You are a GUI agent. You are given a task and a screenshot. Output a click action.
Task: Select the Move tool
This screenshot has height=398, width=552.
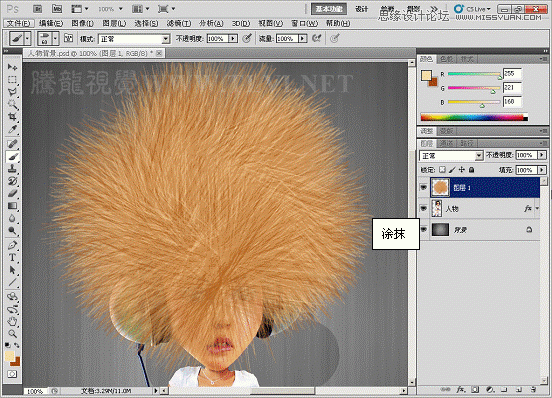12,67
